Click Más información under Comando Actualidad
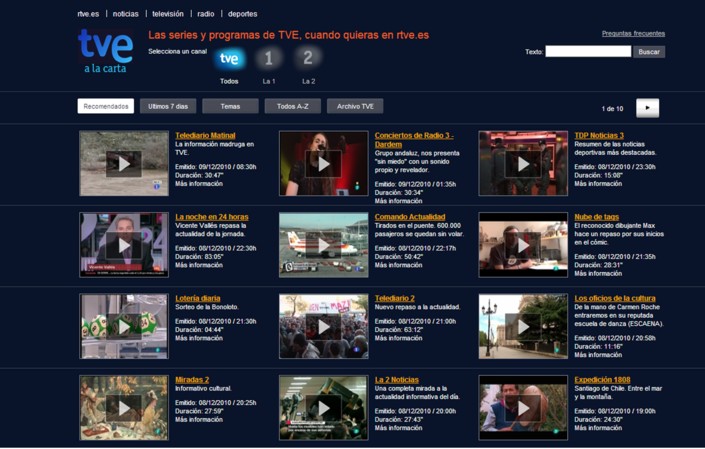The height and width of the screenshot is (449, 705). pyautogui.click(x=398, y=265)
